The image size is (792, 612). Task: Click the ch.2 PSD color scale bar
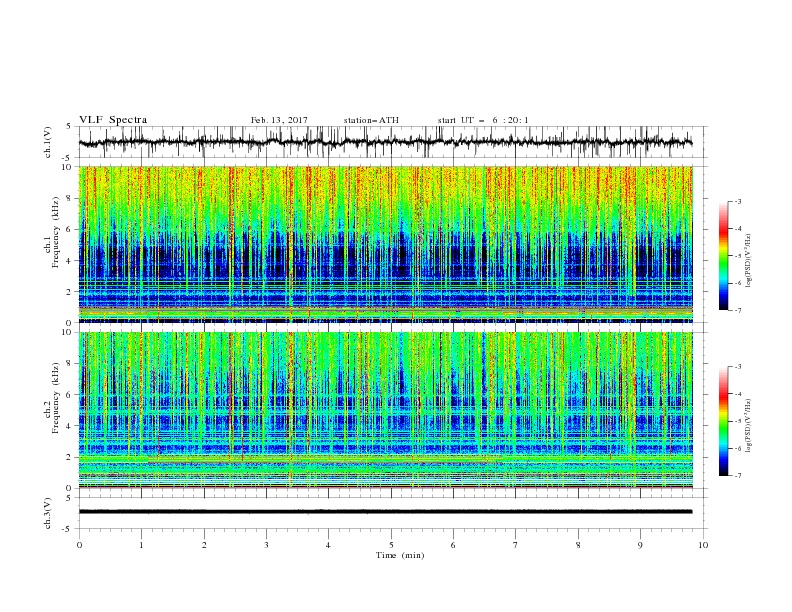723,421
